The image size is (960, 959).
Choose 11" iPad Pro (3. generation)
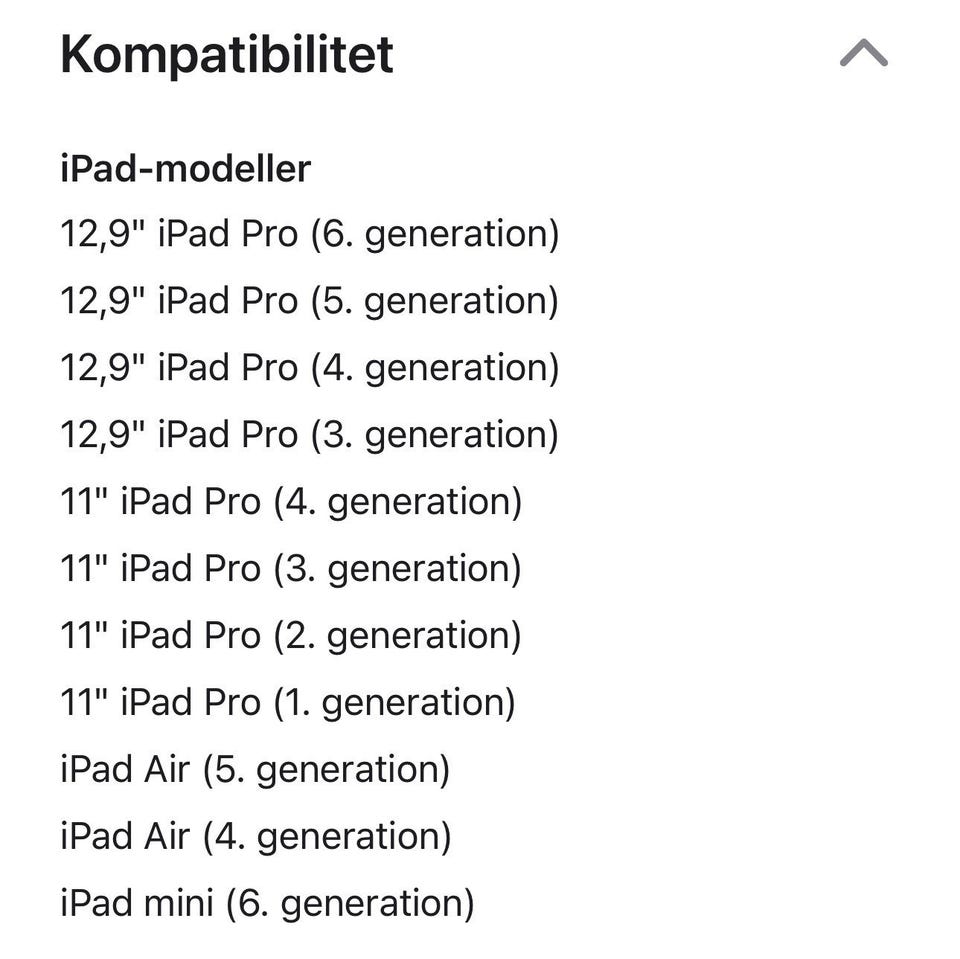(x=291, y=568)
